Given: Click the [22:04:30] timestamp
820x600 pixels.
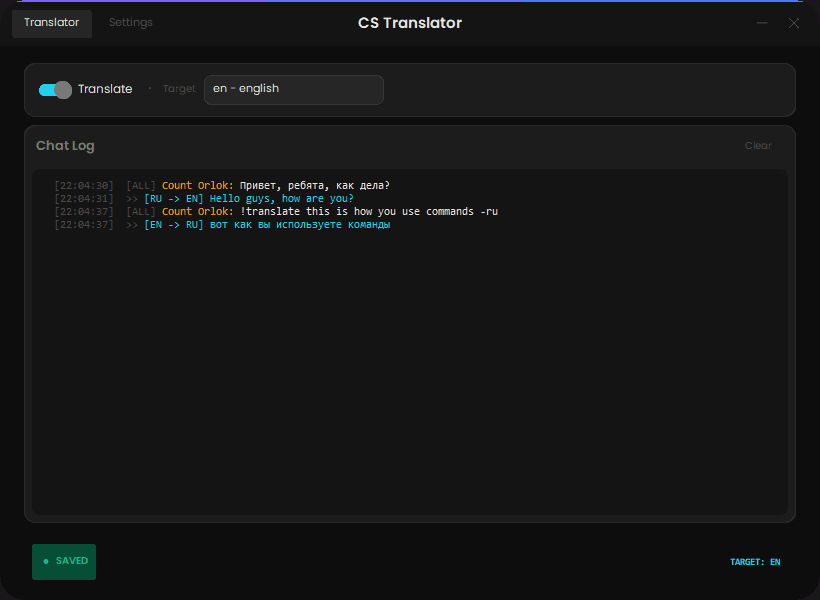Looking at the screenshot, I should tap(84, 185).
